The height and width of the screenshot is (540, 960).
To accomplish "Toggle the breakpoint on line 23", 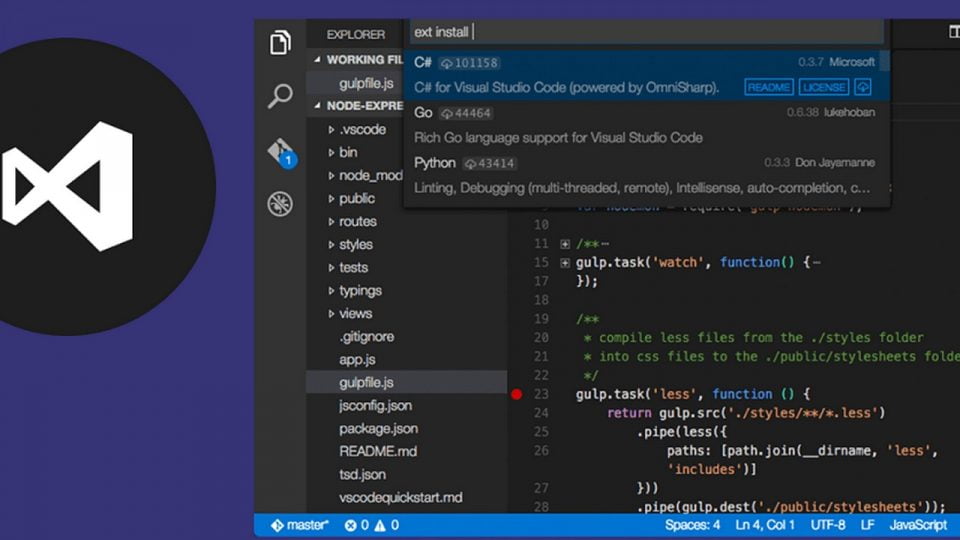I will pyautogui.click(x=517, y=394).
